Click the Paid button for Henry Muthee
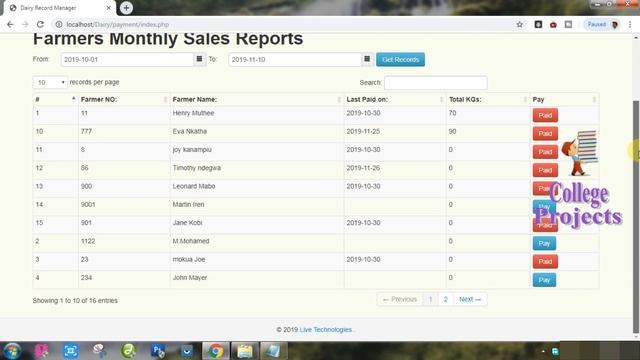 [x=545, y=115]
